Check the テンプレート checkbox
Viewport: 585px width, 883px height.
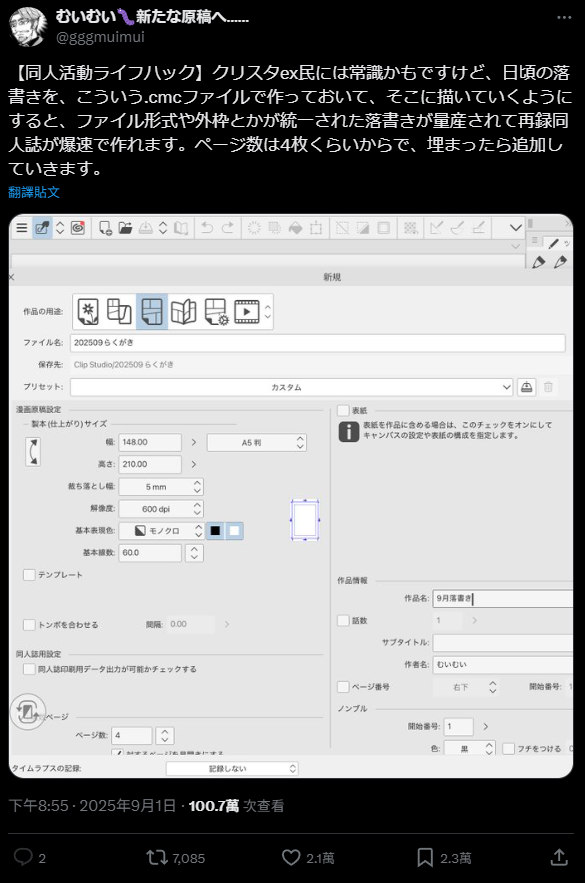coord(29,574)
